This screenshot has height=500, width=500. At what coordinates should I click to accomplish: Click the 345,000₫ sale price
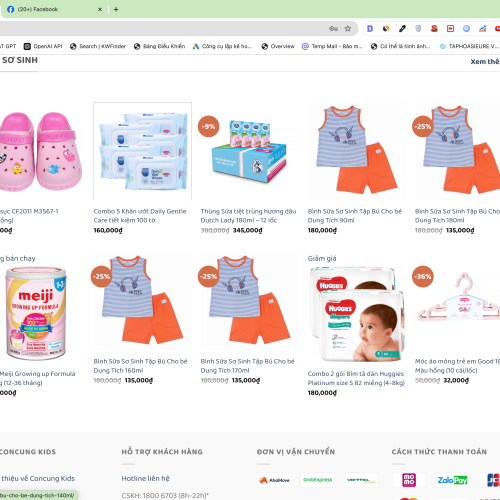248,230
